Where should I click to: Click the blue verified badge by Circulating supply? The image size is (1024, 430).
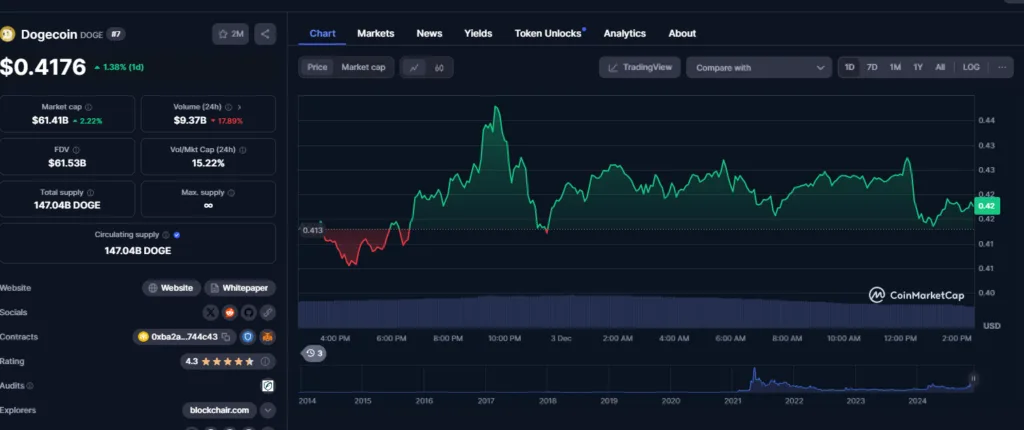point(177,235)
